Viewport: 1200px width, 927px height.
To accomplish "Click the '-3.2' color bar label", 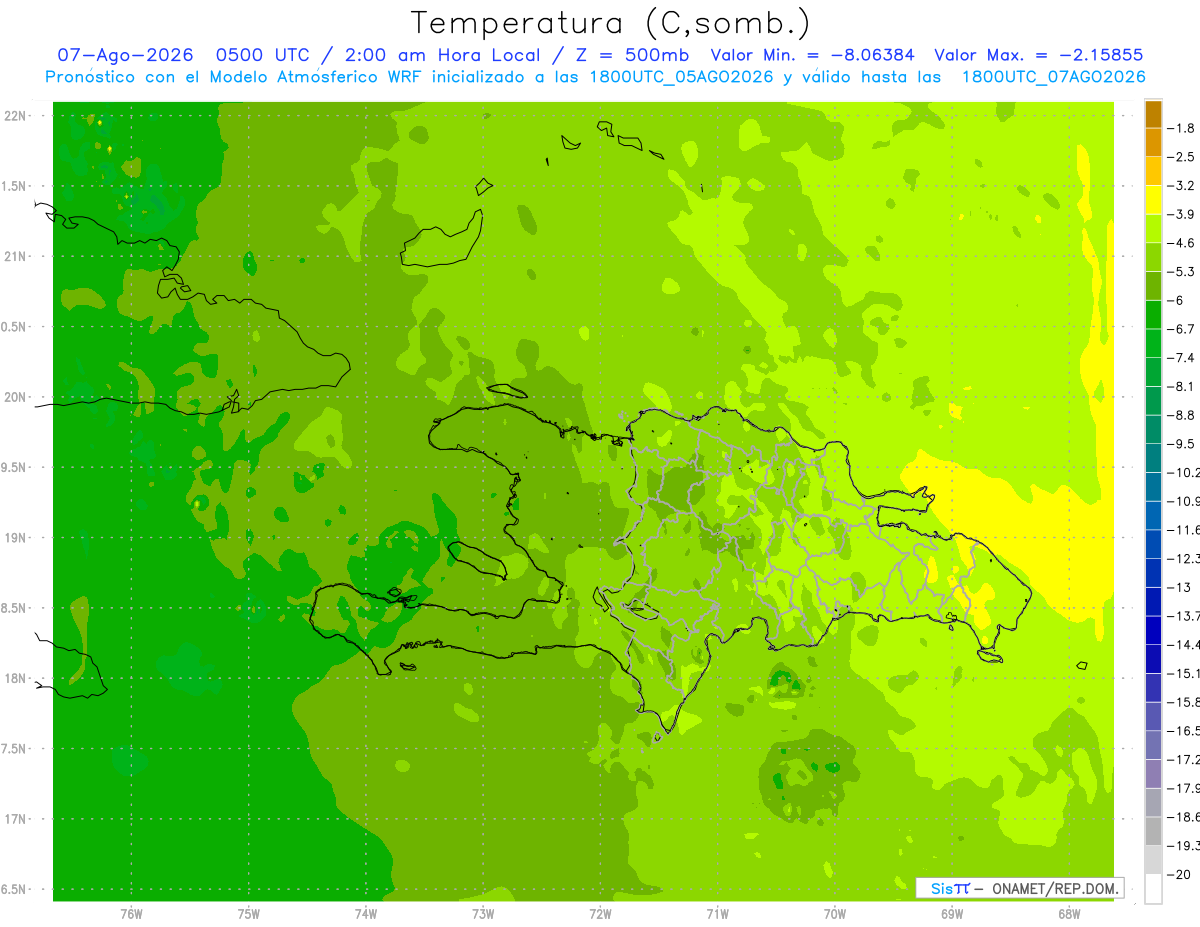I will click(x=1182, y=185).
